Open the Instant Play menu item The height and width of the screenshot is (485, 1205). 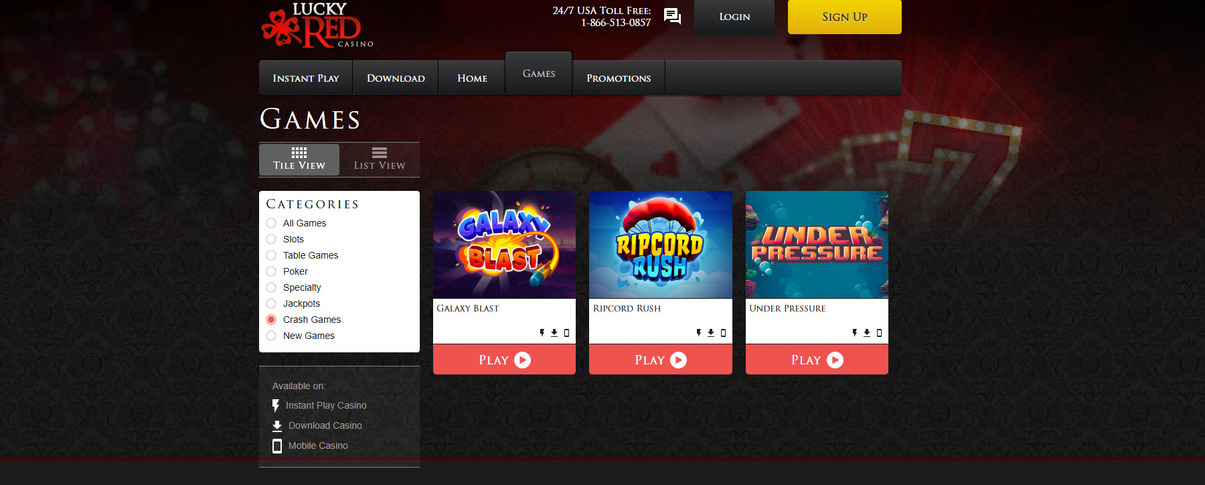pos(306,78)
